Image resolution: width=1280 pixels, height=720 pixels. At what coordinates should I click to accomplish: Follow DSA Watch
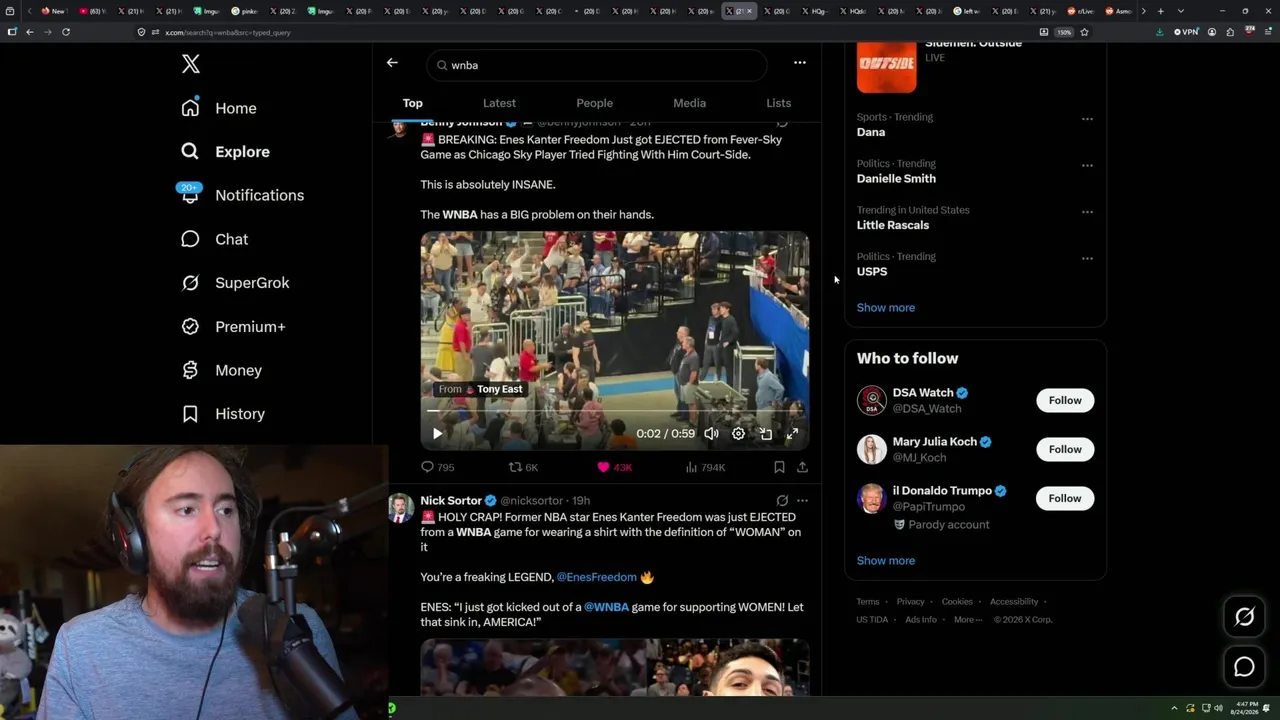[1065, 400]
